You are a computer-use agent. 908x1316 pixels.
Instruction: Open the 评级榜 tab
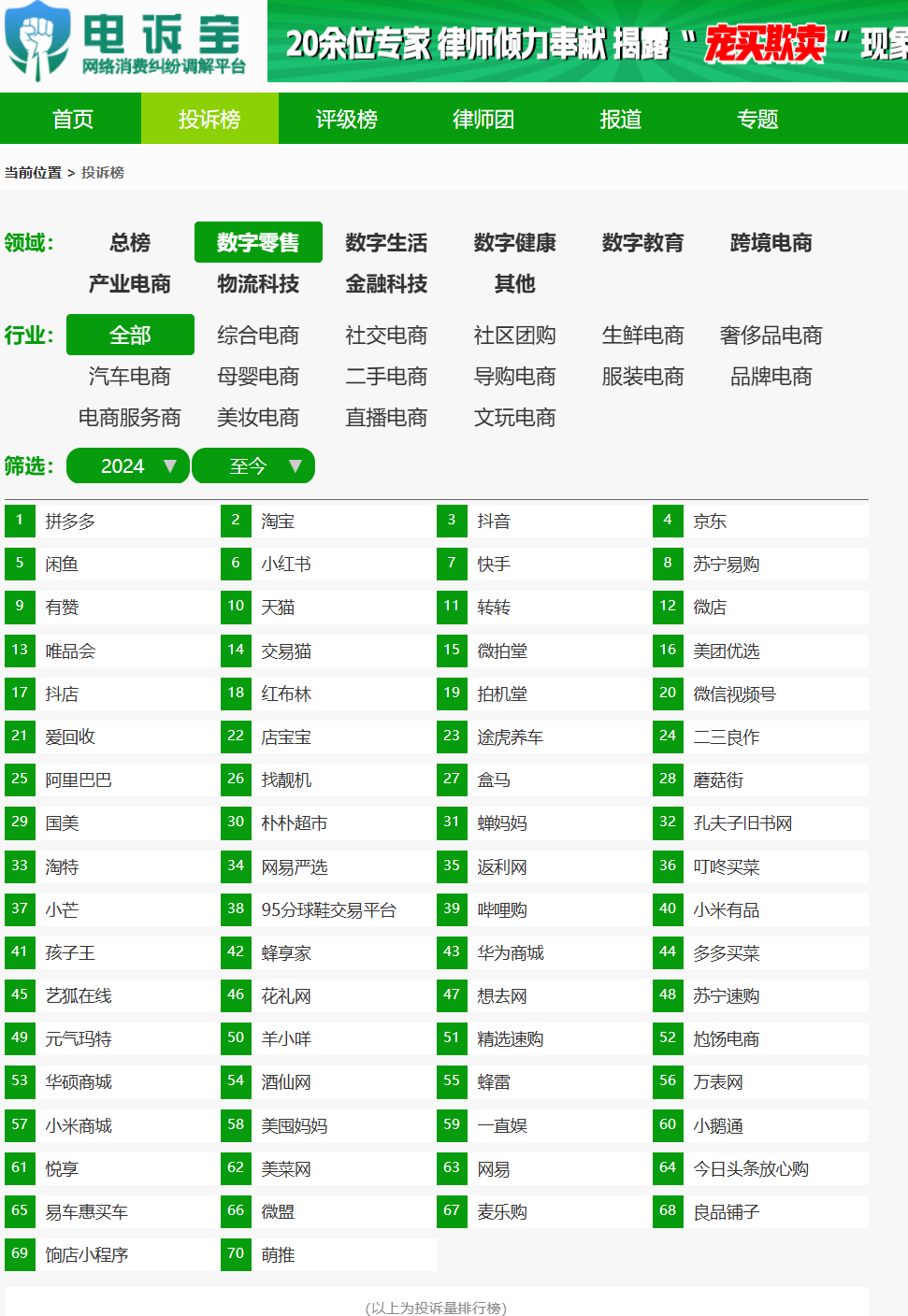click(x=347, y=119)
